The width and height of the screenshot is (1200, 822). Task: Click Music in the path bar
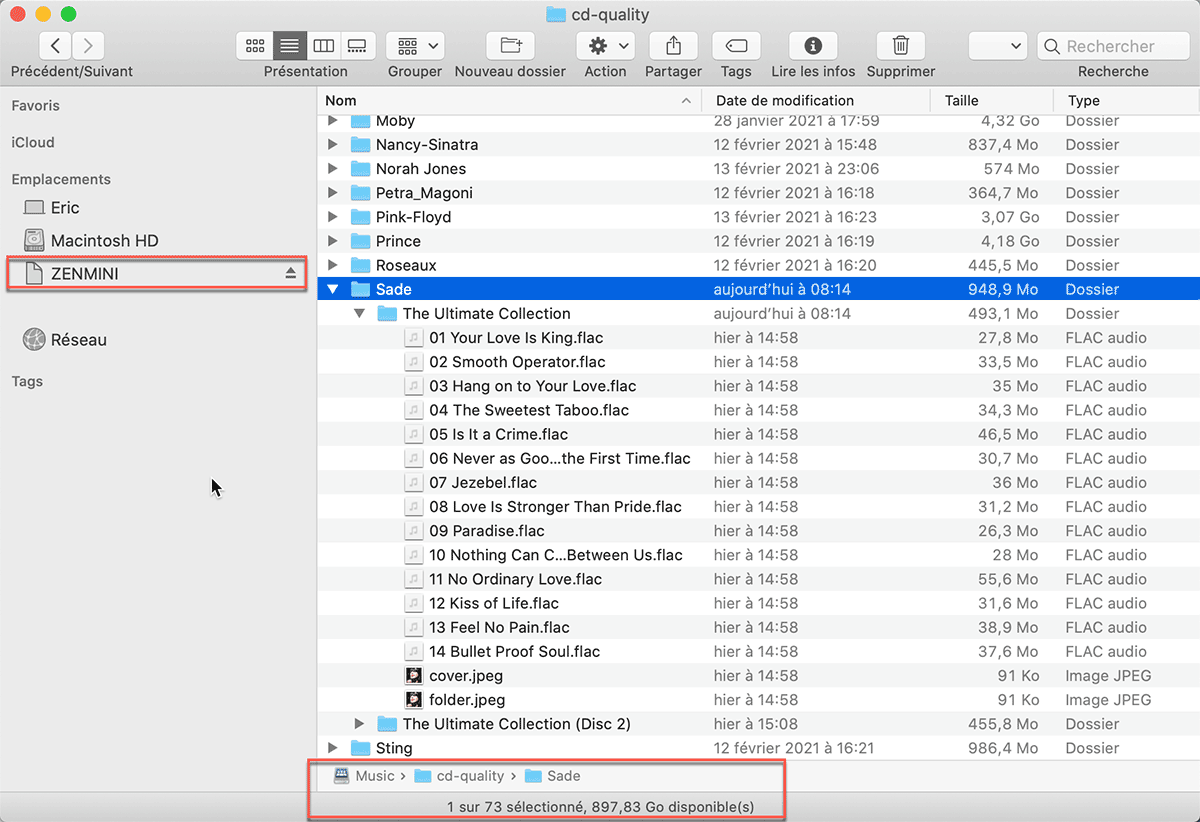[364, 775]
